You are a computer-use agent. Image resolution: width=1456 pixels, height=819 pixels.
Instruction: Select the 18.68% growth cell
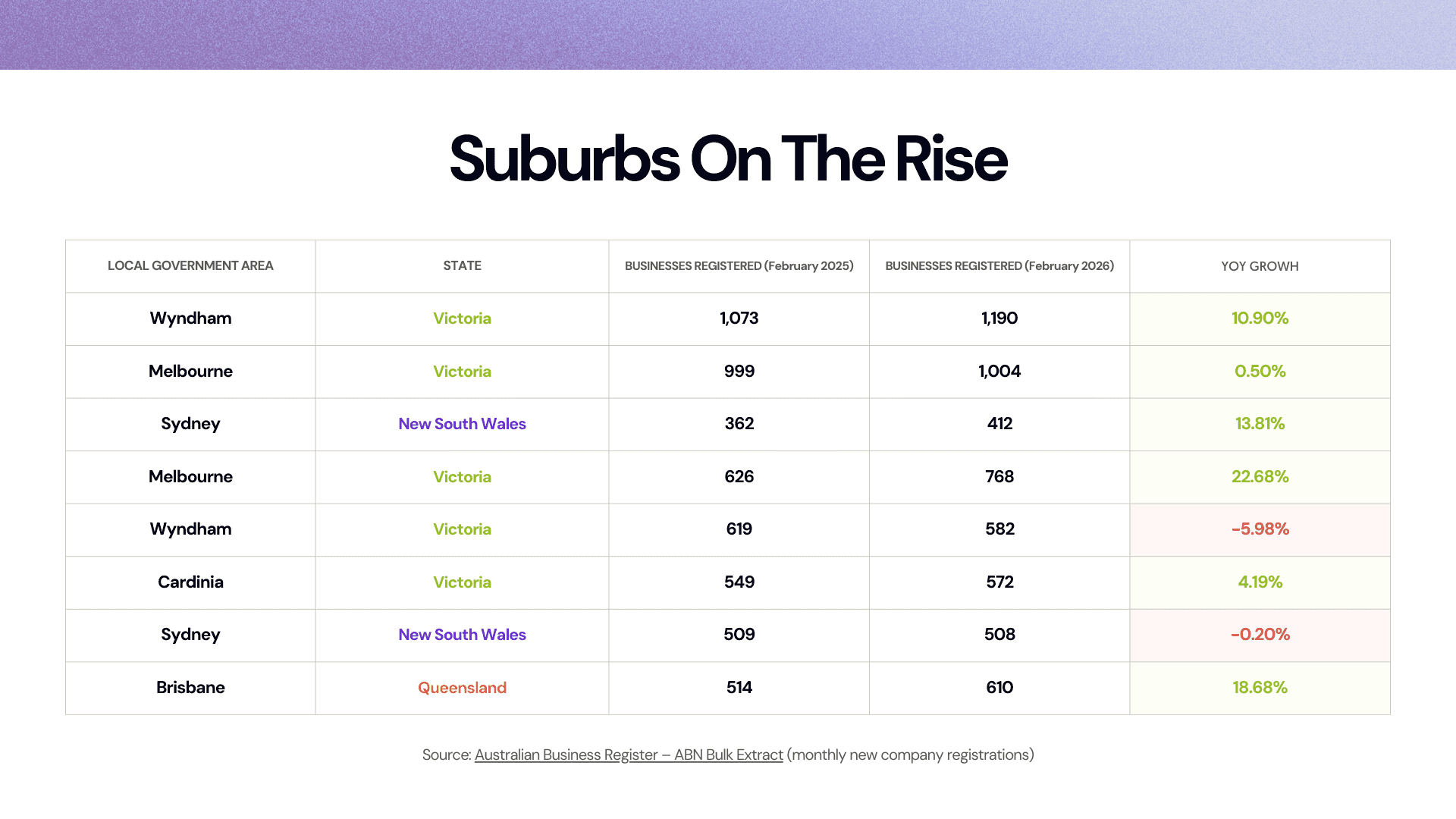coord(1260,688)
